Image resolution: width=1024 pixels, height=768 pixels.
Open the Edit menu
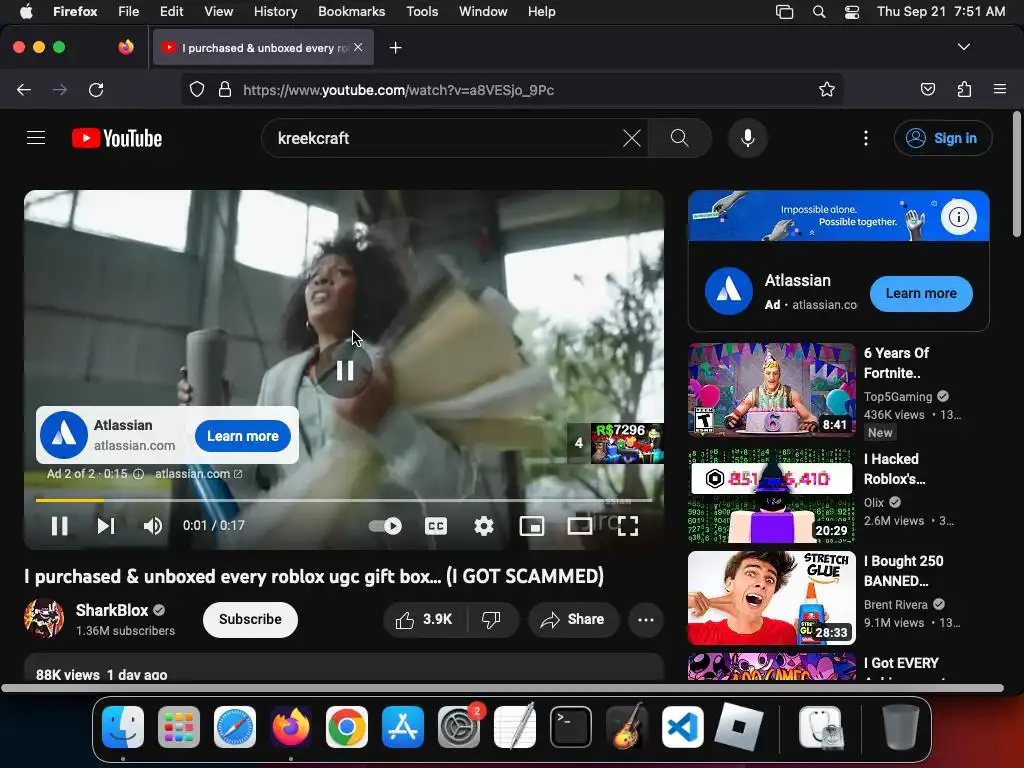click(171, 11)
